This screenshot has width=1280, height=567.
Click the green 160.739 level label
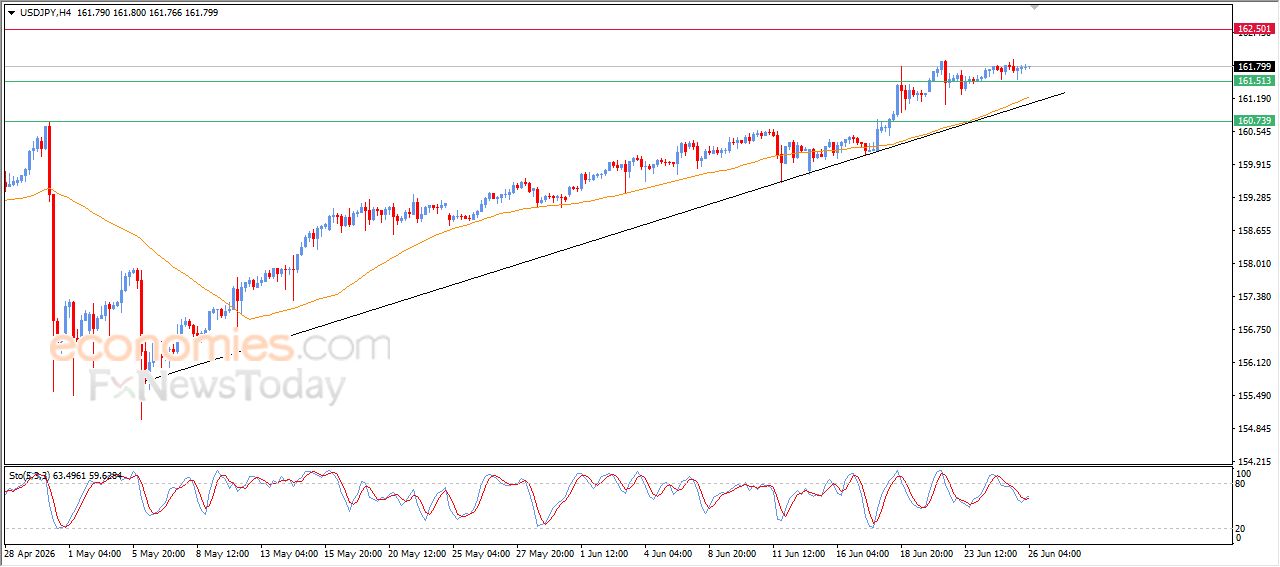(1254, 121)
